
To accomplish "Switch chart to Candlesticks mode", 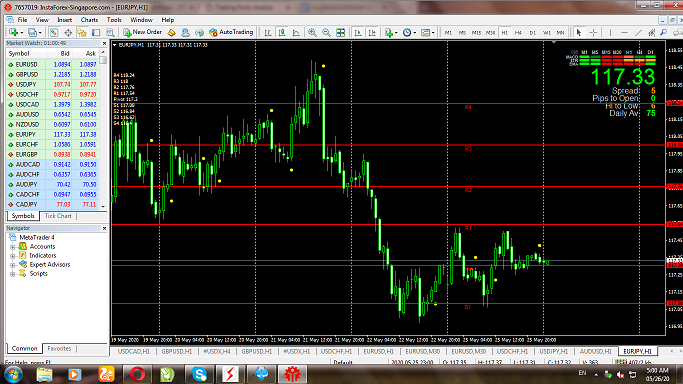I will pos(282,32).
